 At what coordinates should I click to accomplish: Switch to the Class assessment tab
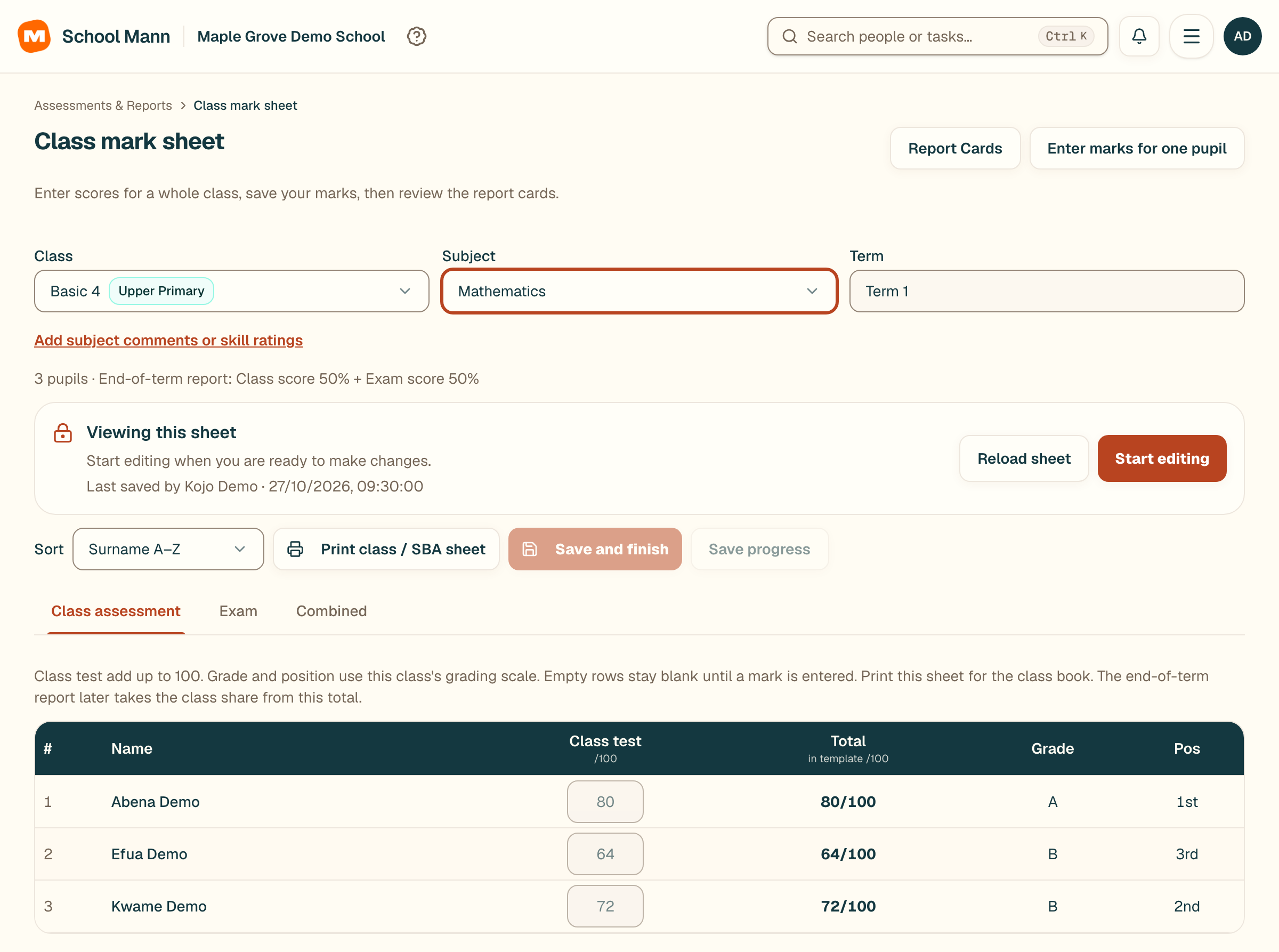tap(116, 611)
